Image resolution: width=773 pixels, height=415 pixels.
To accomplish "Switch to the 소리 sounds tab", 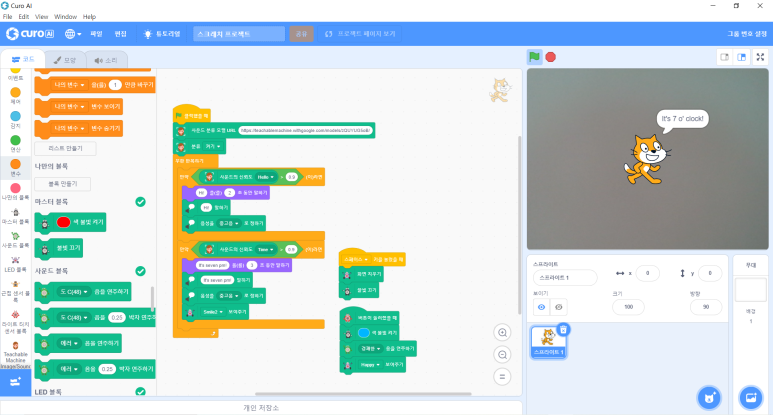I will [x=106, y=60].
